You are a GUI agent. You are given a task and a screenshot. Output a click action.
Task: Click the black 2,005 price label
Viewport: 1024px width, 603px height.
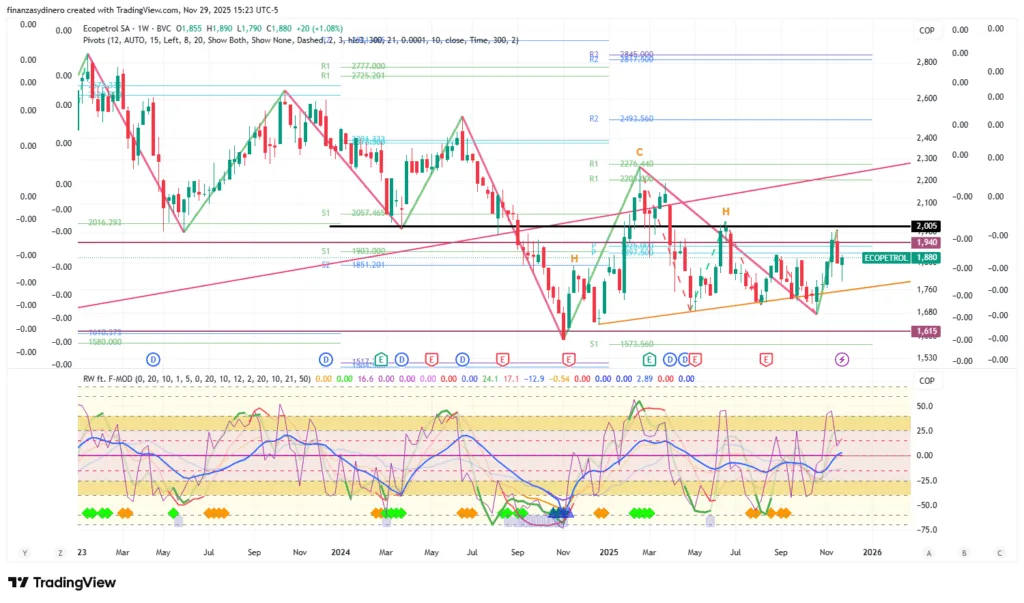point(925,227)
